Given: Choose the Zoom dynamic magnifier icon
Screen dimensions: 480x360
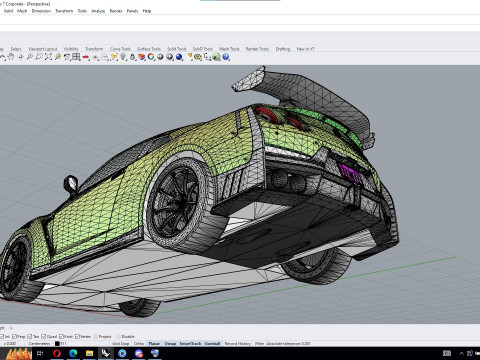Looking at the screenshot, I should 30,57.
